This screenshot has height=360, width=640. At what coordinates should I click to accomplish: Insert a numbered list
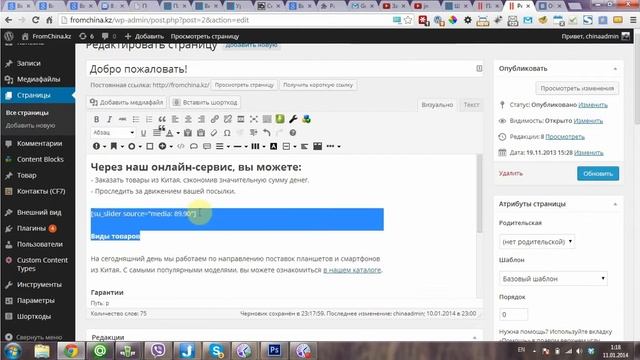pos(149,119)
